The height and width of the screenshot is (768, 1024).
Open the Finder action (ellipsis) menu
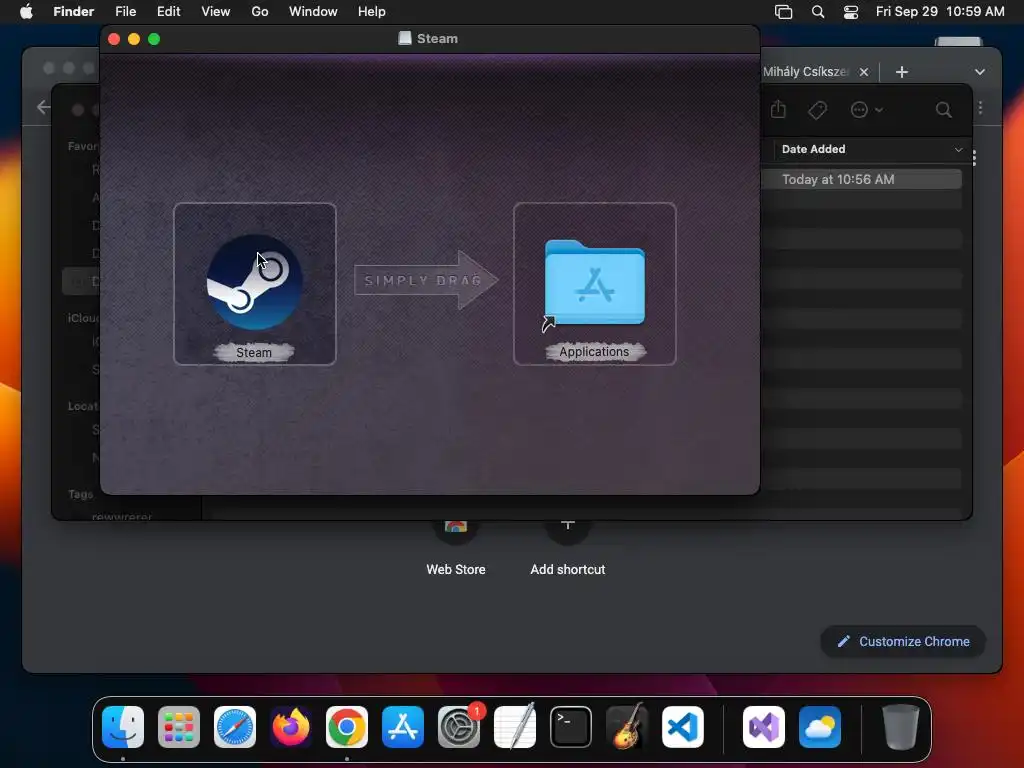pos(866,110)
